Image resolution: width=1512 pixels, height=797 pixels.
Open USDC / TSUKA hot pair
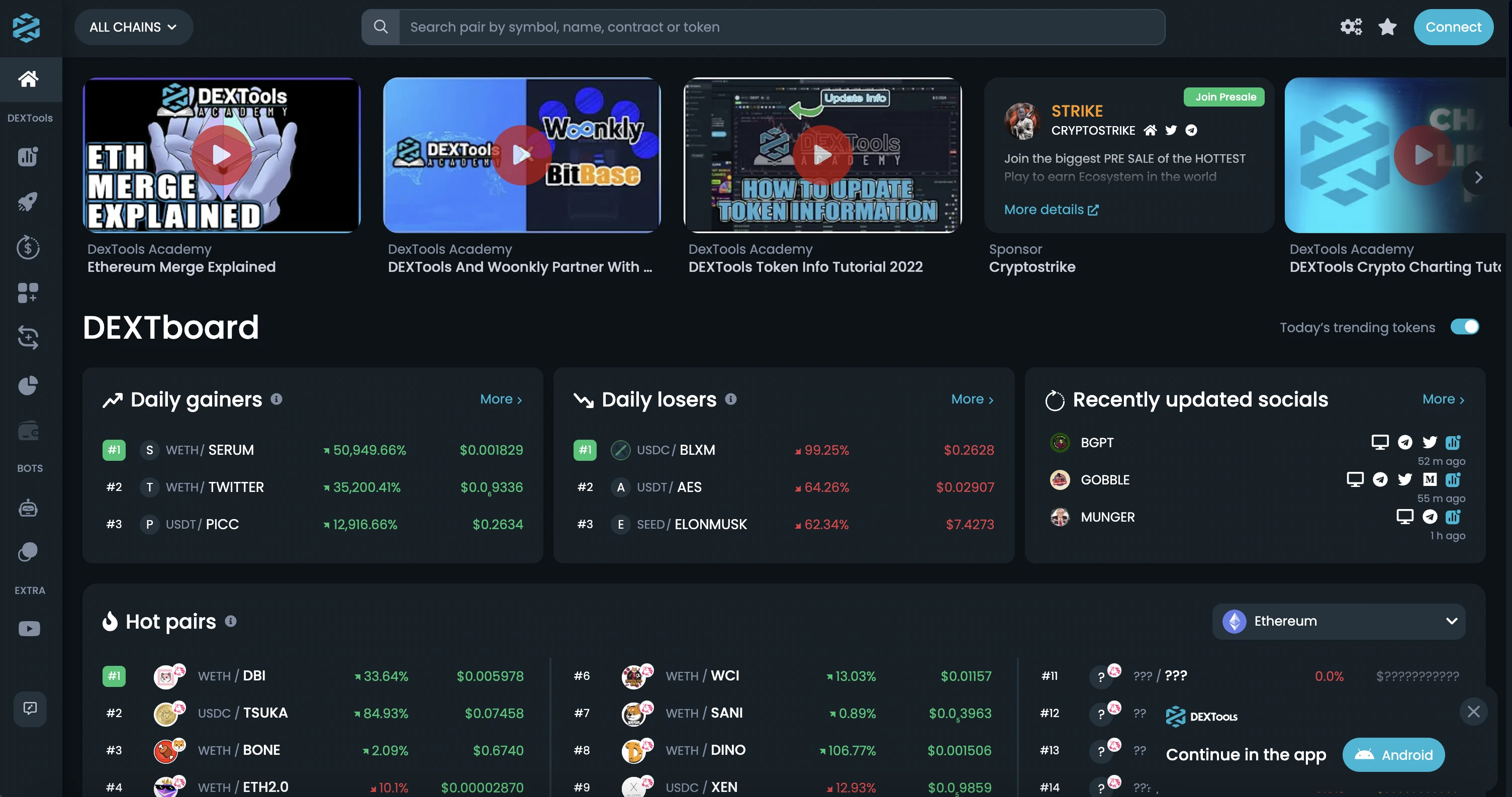click(x=313, y=713)
